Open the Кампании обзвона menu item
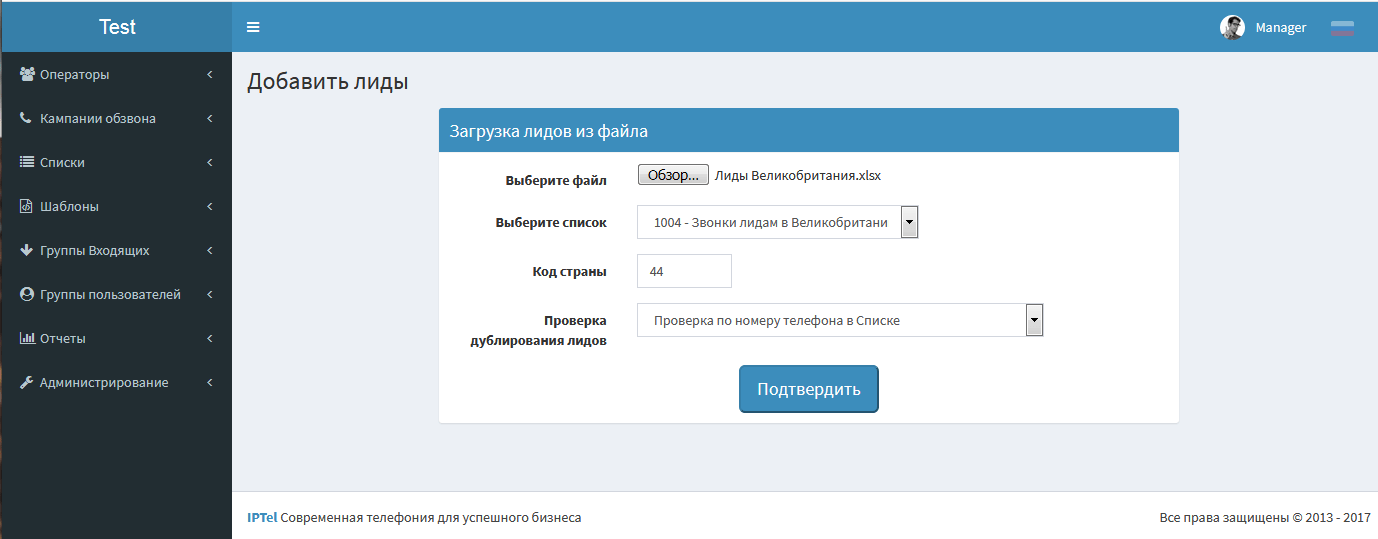This screenshot has height=539, width=1378. (116, 118)
